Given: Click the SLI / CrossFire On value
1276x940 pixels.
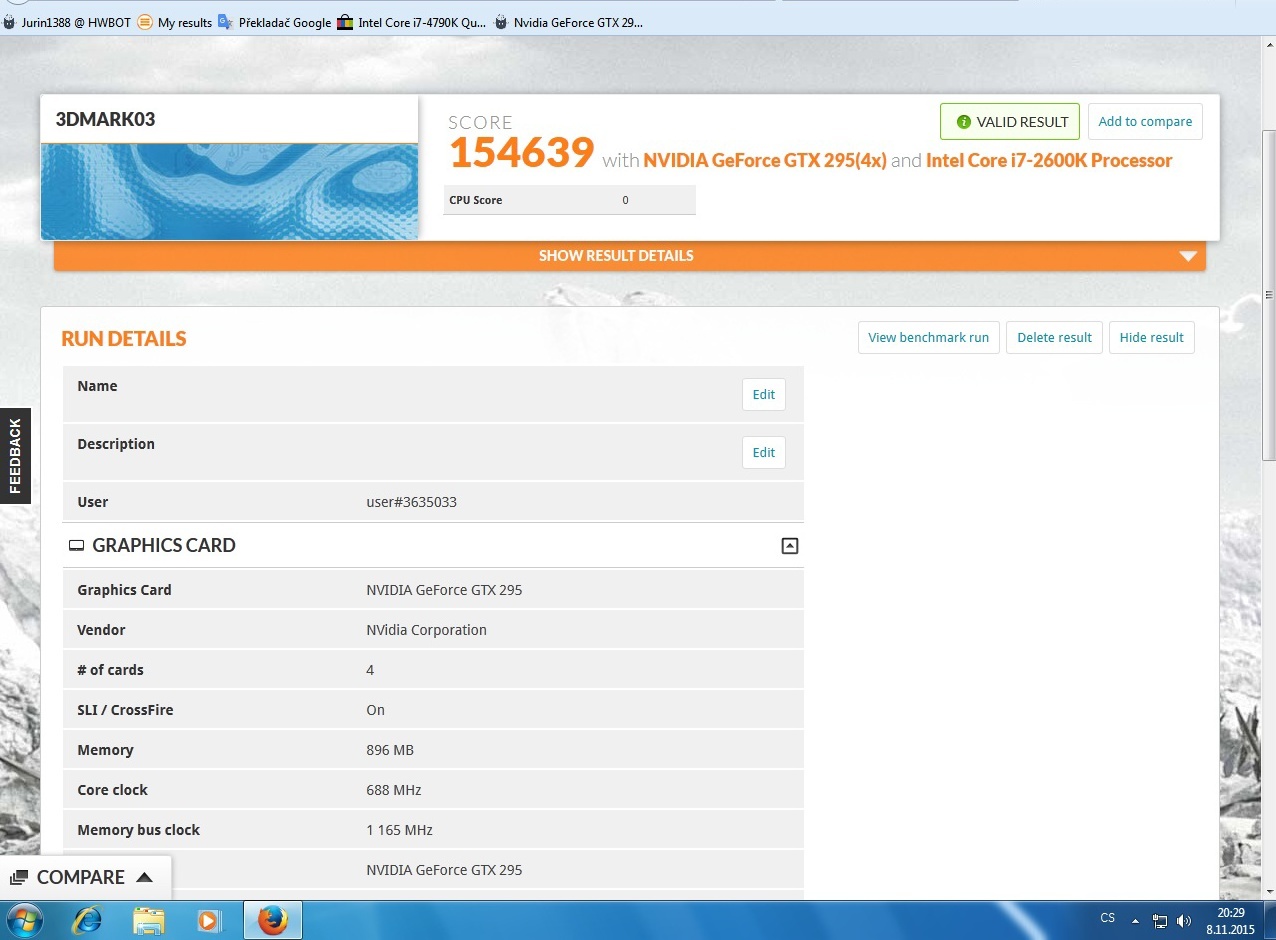Looking at the screenshot, I should coord(375,710).
